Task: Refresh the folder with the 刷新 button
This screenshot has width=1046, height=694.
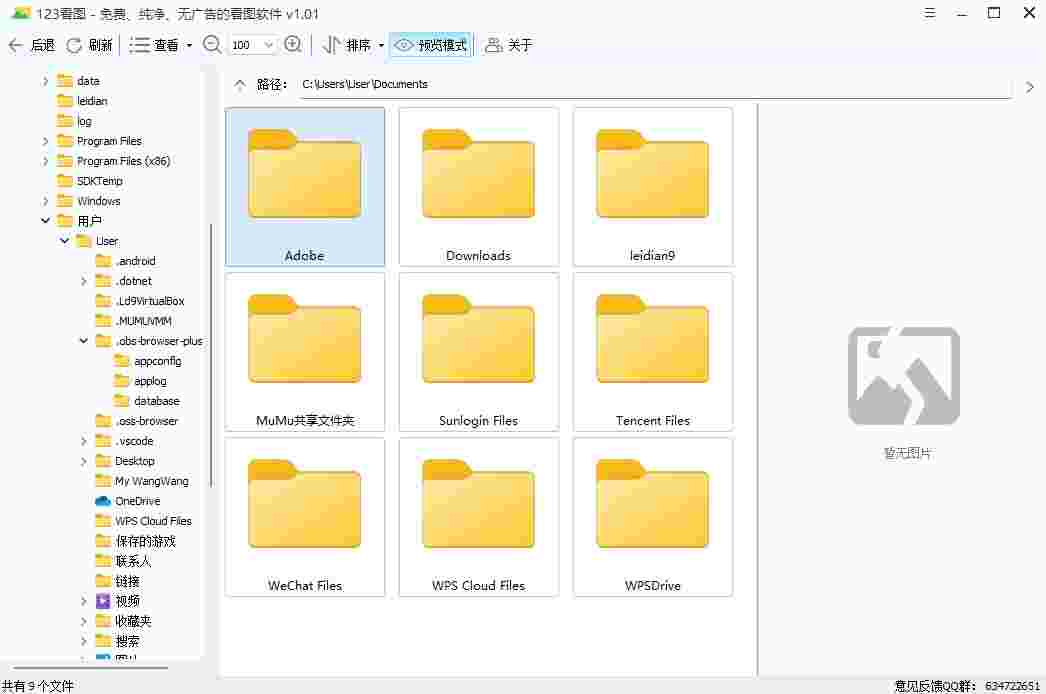Action: pyautogui.click(x=89, y=45)
